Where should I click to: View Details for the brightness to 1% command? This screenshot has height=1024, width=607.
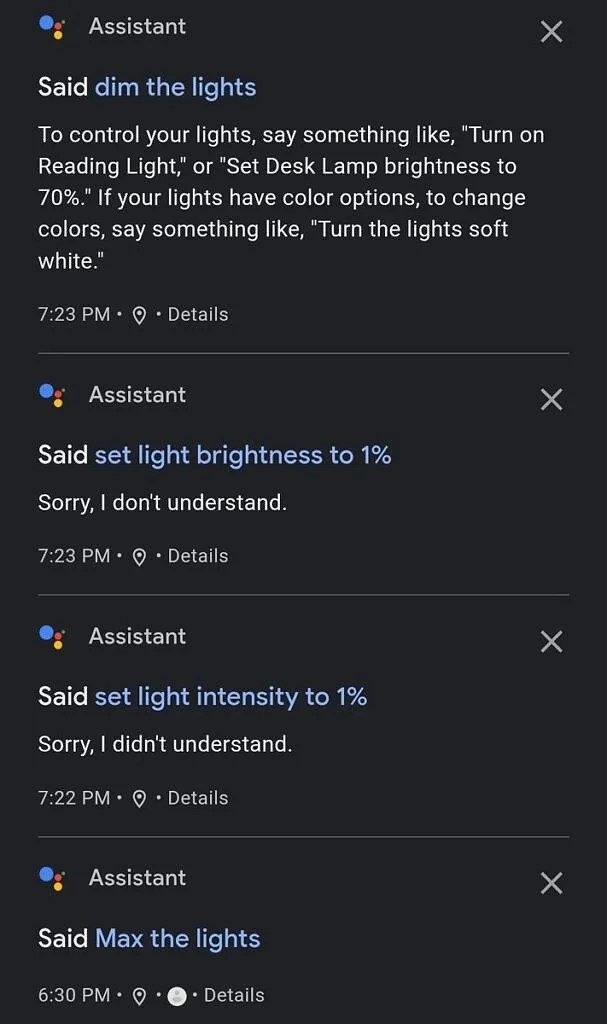[198, 556]
